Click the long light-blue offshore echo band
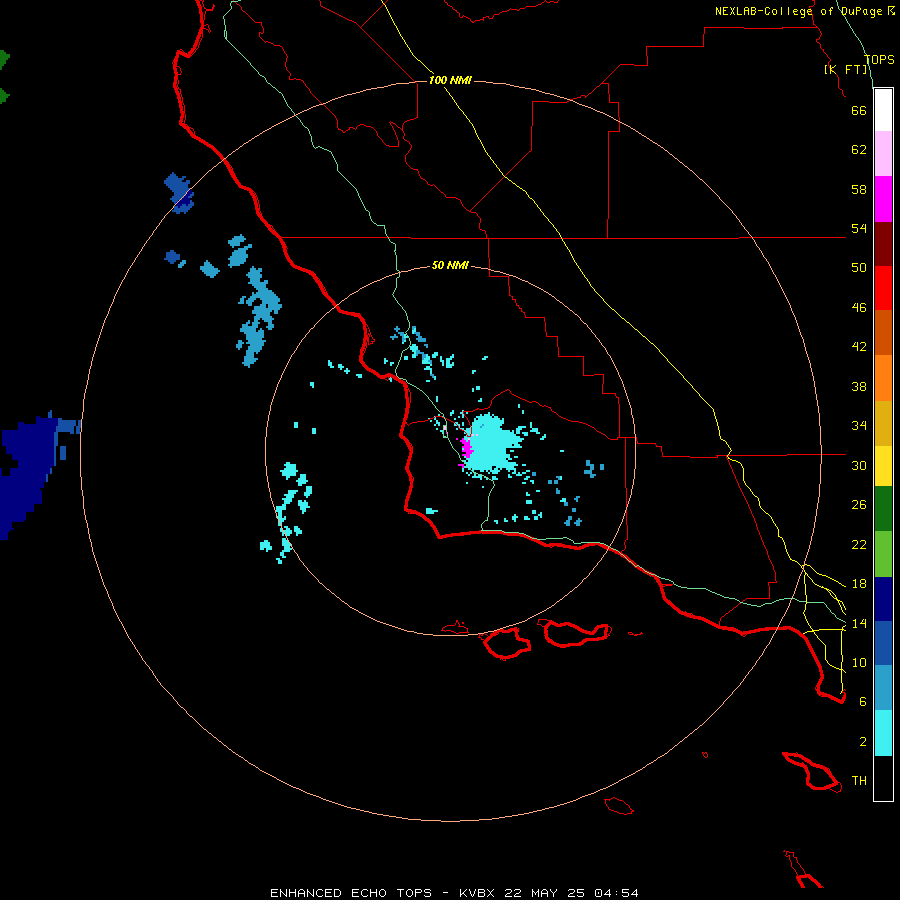 (259, 316)
